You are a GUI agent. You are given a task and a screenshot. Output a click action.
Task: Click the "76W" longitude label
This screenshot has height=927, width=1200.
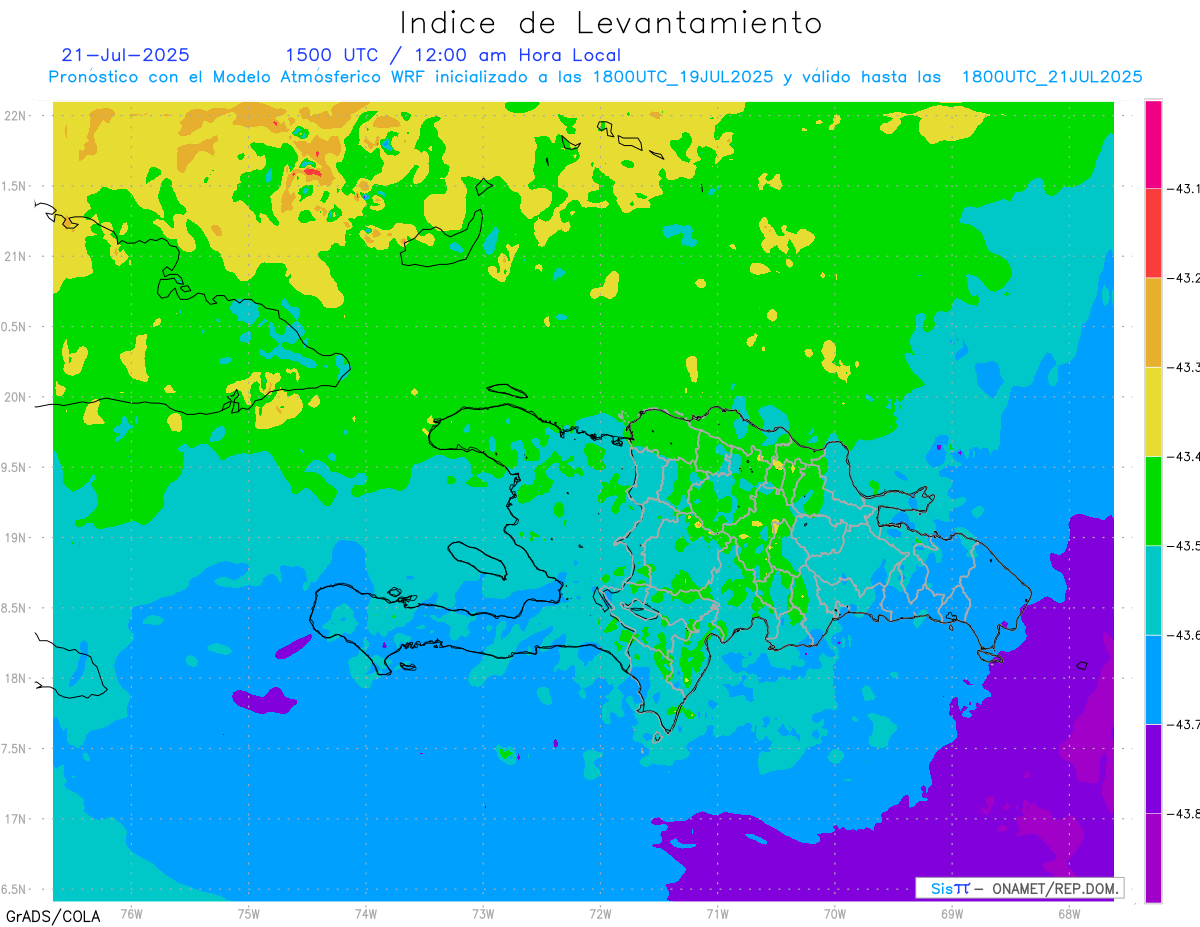[x=131, y=913]
